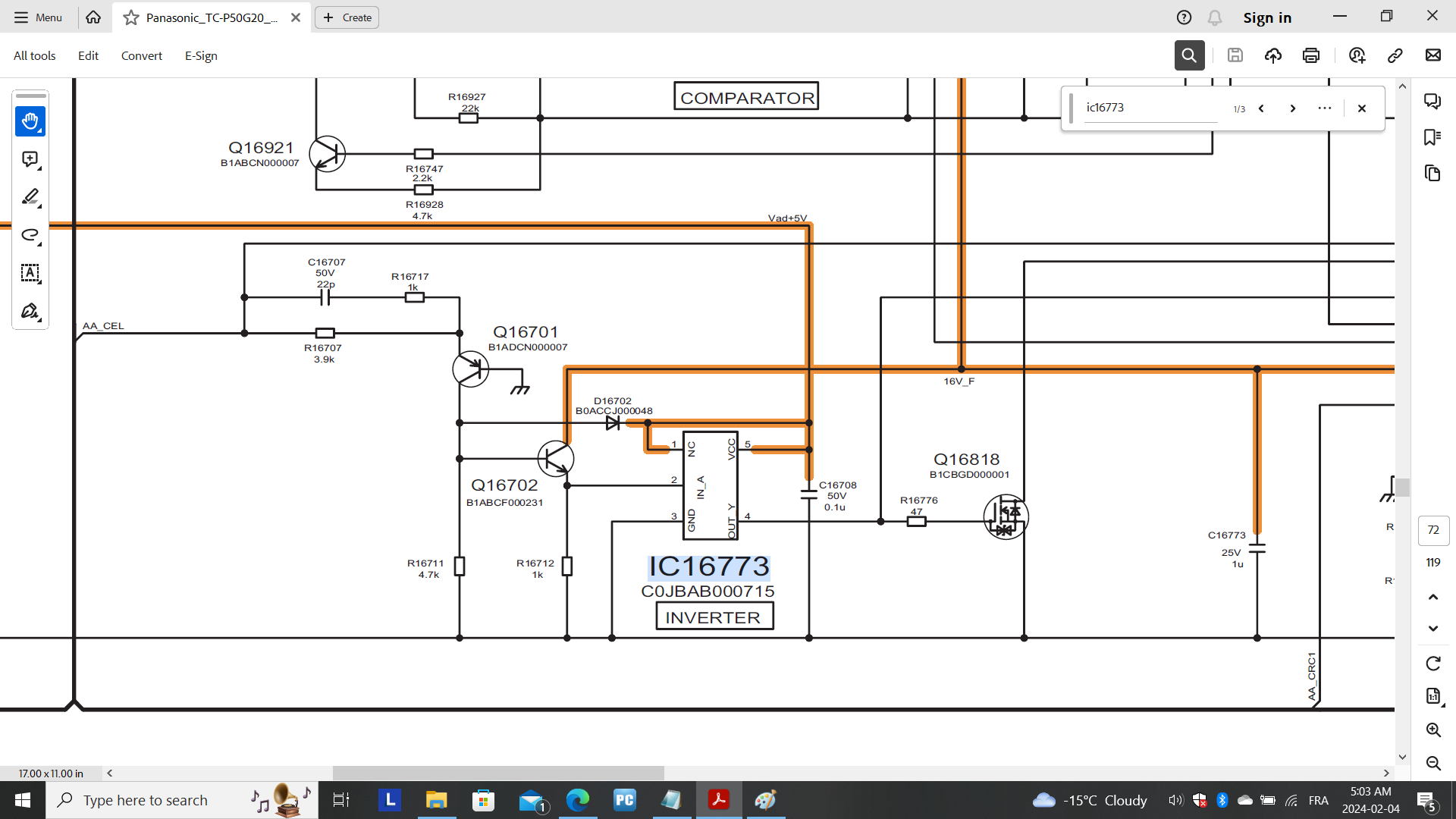
Task: Click the Create button
Action: (347, 17)
